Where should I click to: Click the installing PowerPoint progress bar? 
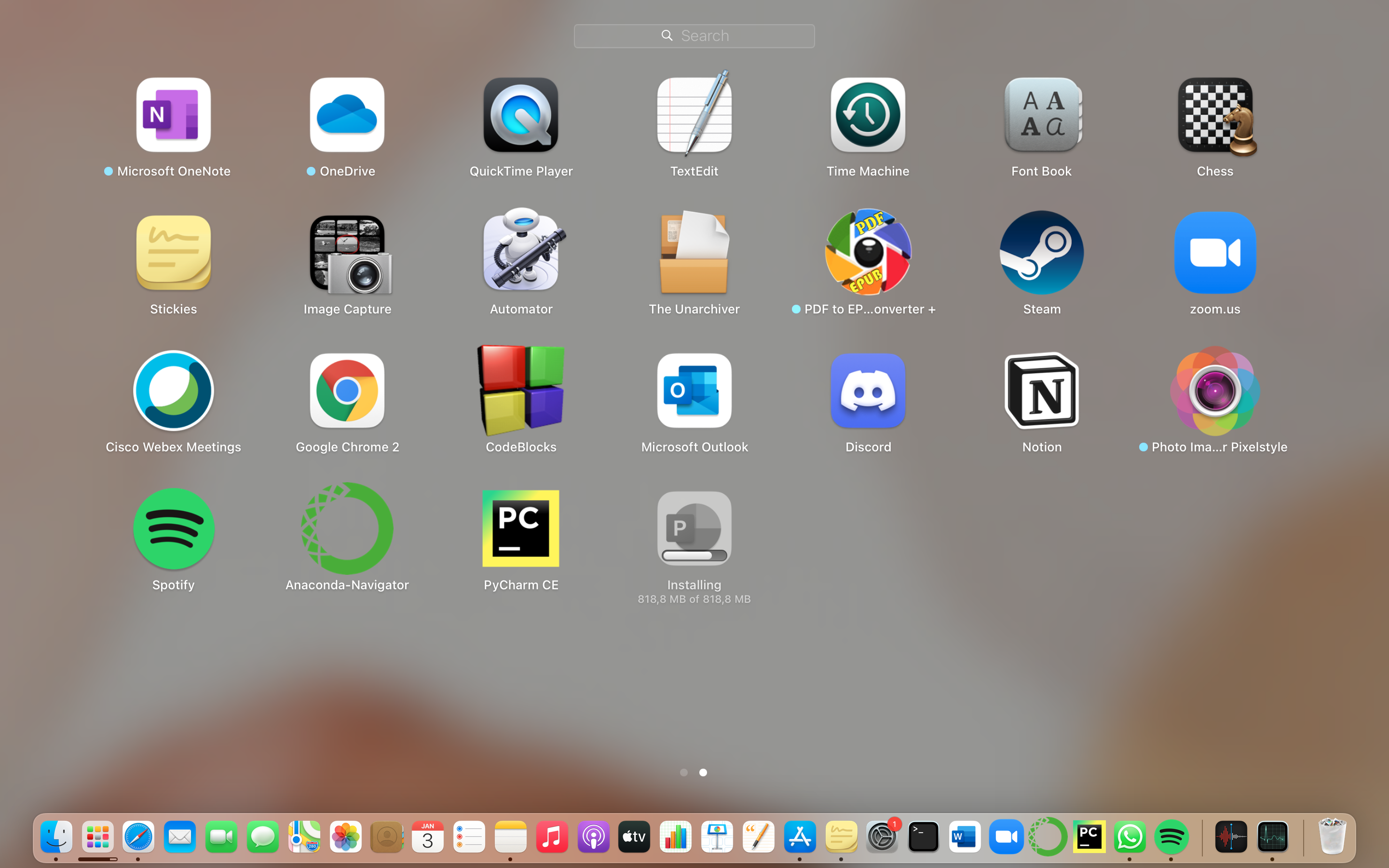pos(694,555)
